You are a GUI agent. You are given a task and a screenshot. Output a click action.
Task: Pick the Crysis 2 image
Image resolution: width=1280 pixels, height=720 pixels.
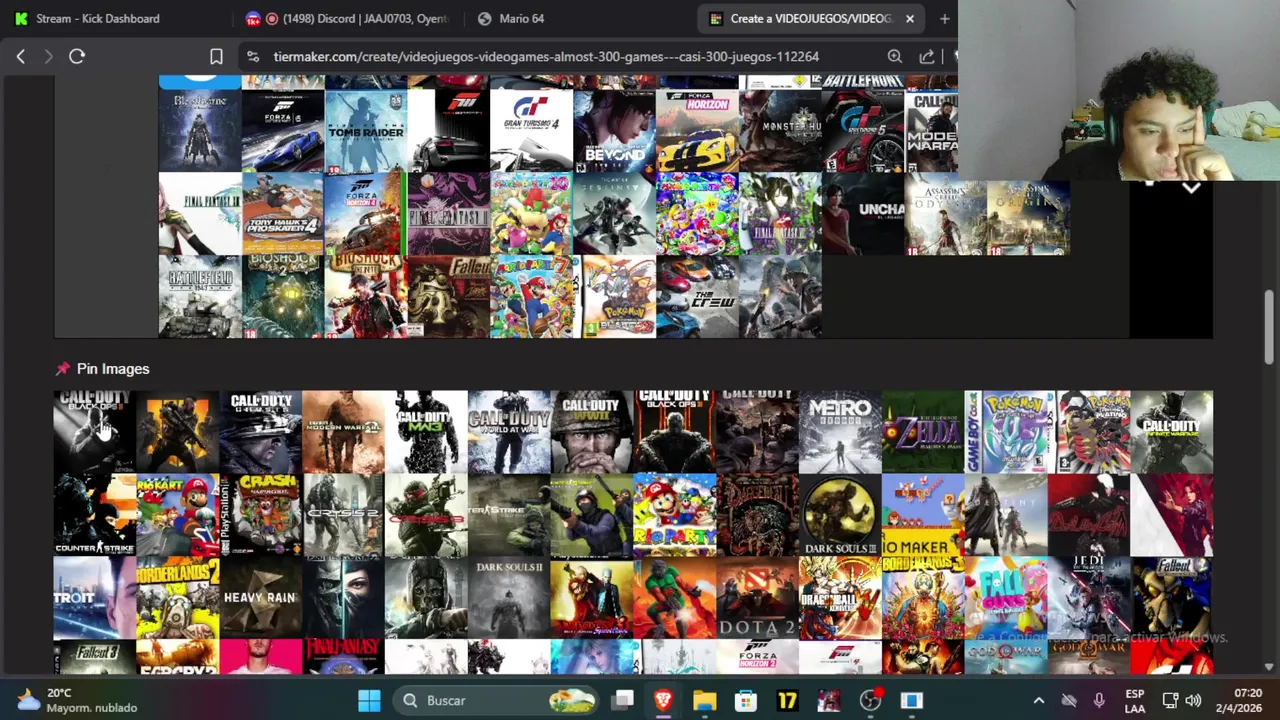343,515
